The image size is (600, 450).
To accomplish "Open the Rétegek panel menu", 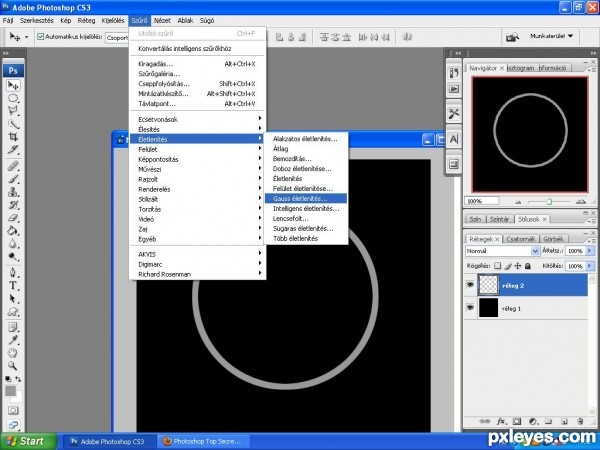I will 593,241.
